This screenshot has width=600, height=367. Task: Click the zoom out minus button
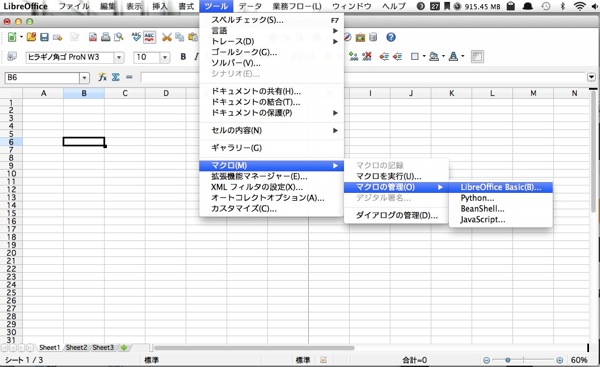coord(486,360)
